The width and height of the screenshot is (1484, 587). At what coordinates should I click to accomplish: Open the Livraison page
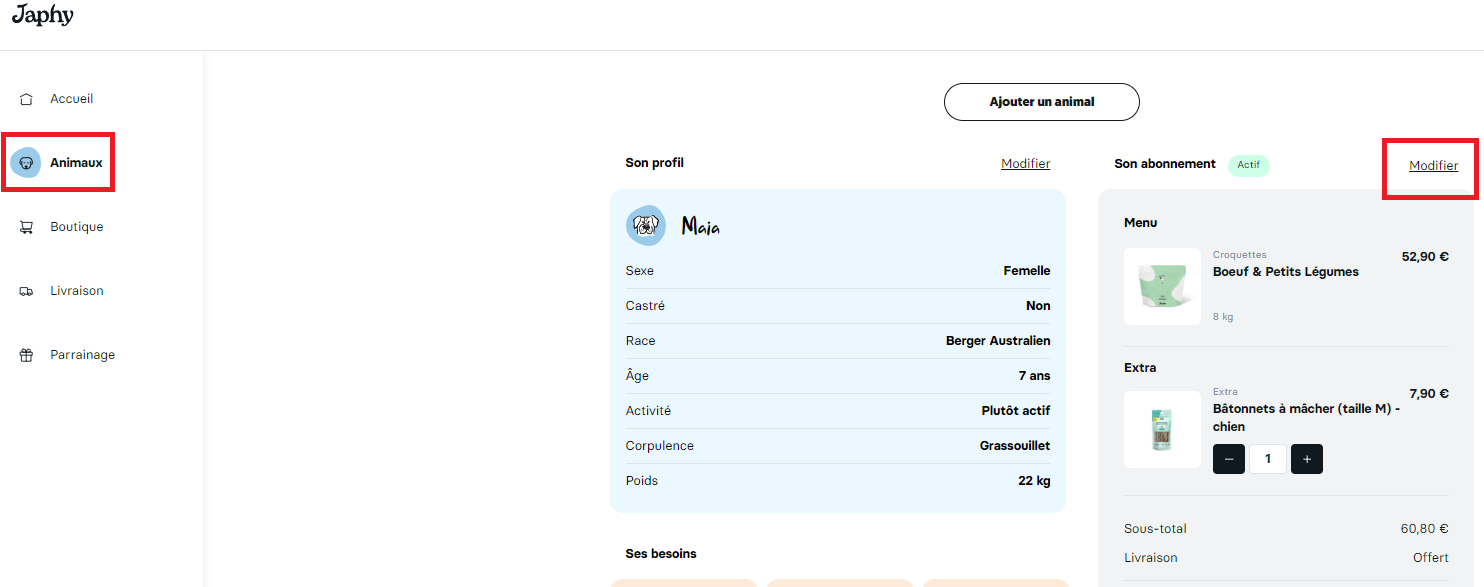tap(76, 291)
